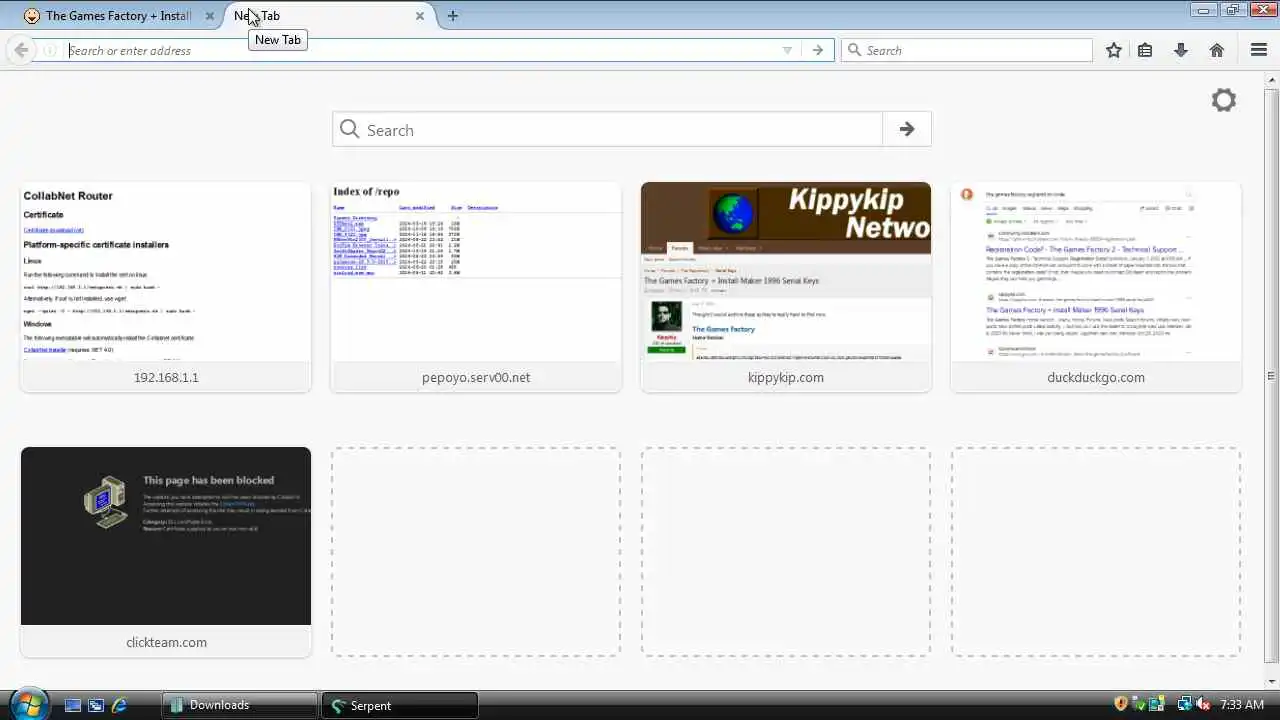Click the Go arrow in address bar
1280x720 pixels.
[x=817, y=50]
